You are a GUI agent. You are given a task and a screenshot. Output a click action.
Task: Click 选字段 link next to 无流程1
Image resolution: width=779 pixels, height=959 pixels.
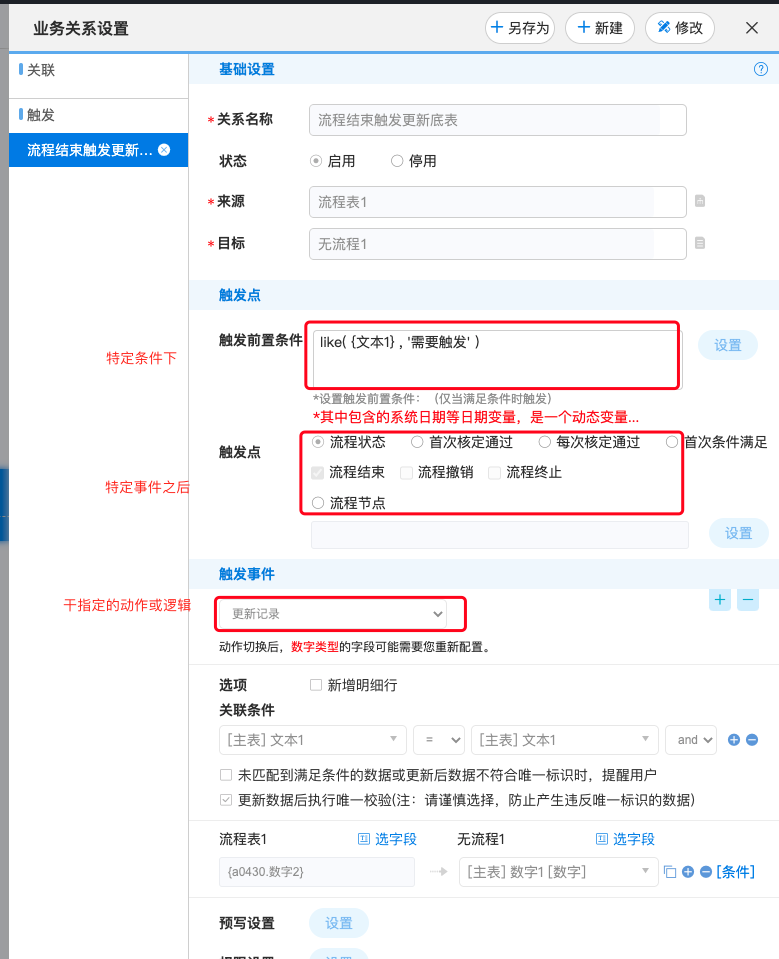[x=626, y=839]
